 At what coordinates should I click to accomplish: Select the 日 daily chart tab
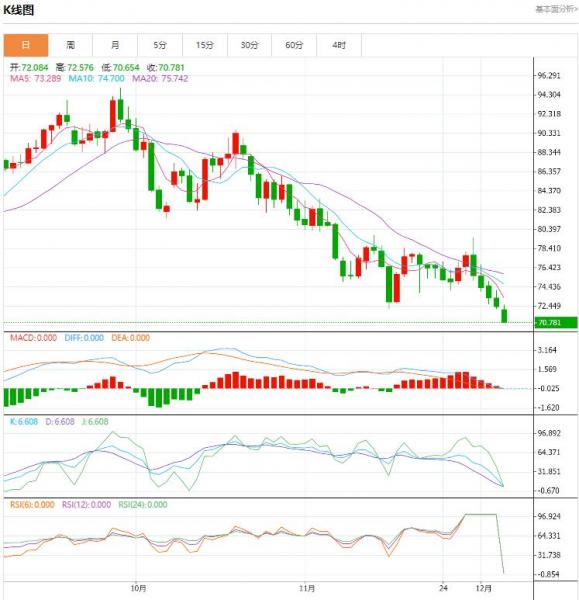click(x=26, y=45)
